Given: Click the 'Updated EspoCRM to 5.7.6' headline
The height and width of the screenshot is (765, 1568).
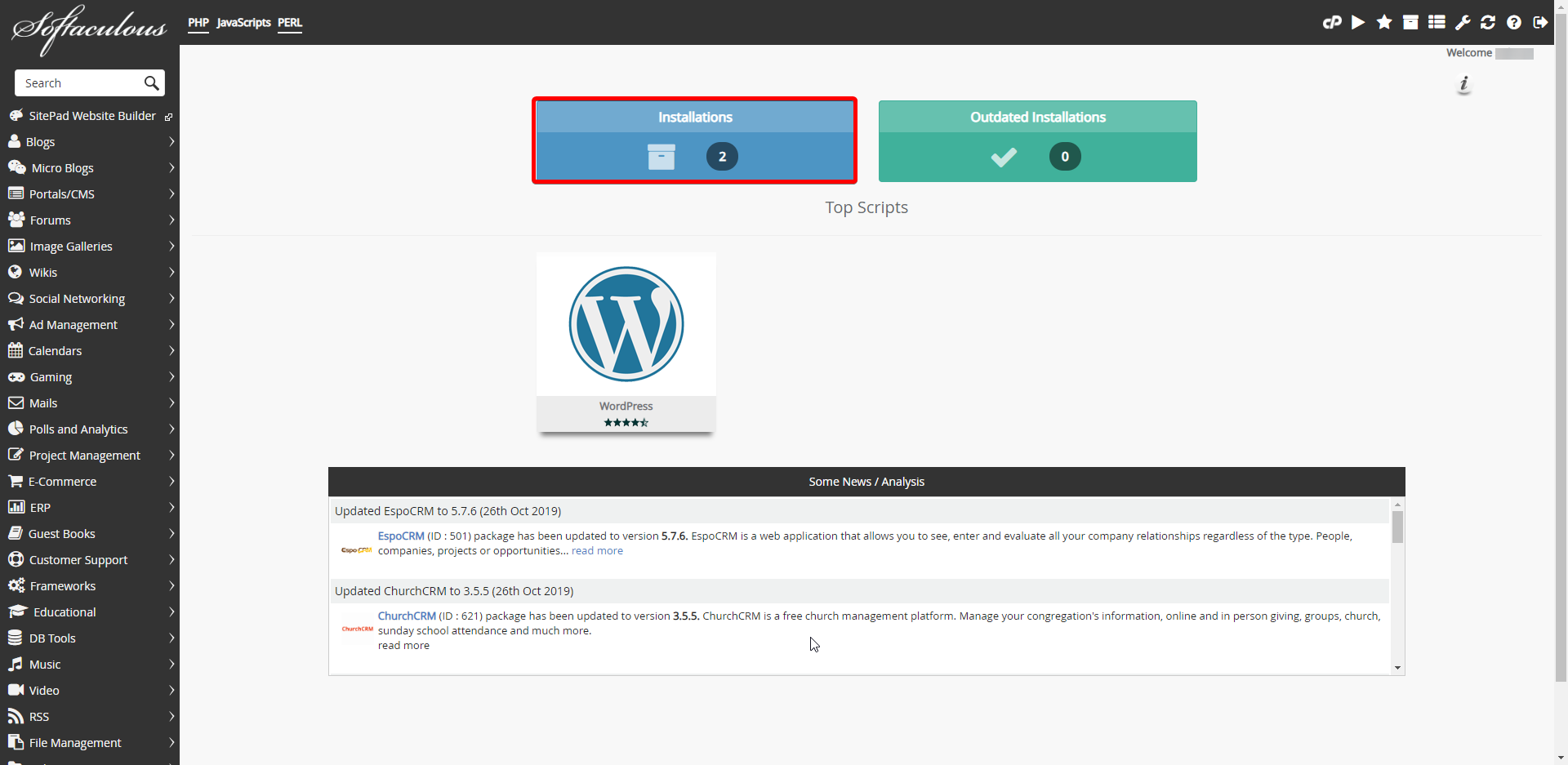Looking at the screenshot, I should 448,510.
